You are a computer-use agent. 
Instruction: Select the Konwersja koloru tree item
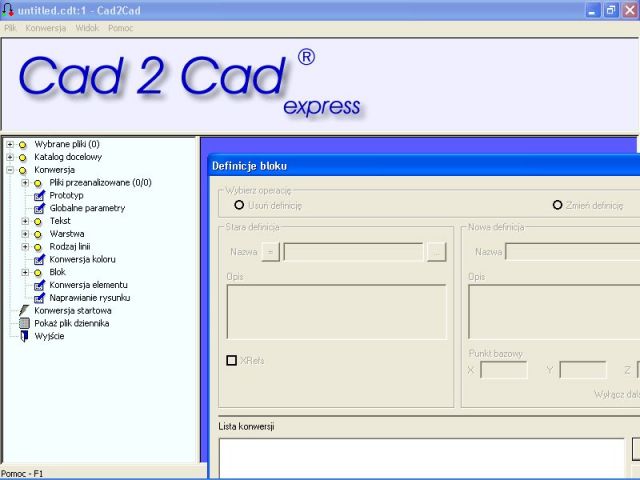pos(82,260)
